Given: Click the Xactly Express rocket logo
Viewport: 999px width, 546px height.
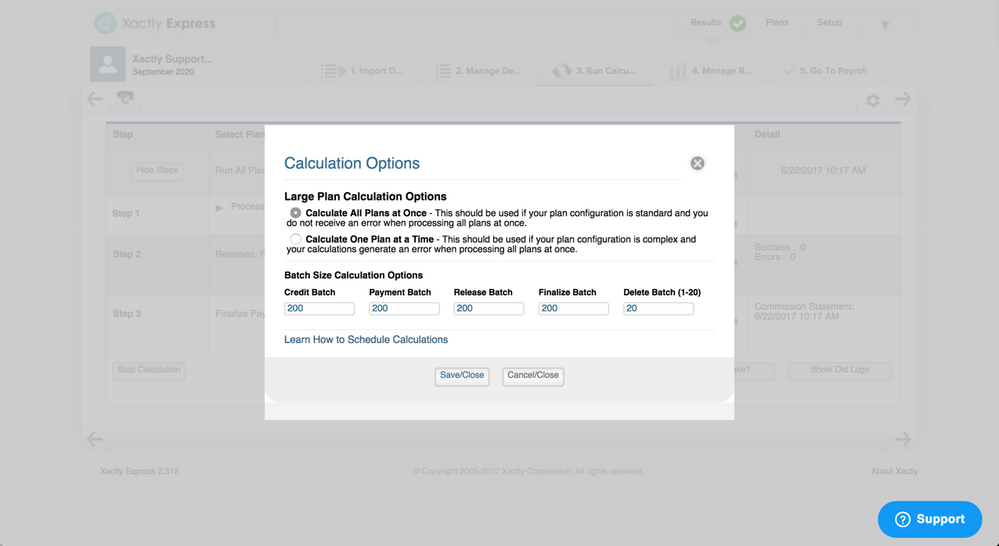Looking at the screenshot, I should pos(105,24).
